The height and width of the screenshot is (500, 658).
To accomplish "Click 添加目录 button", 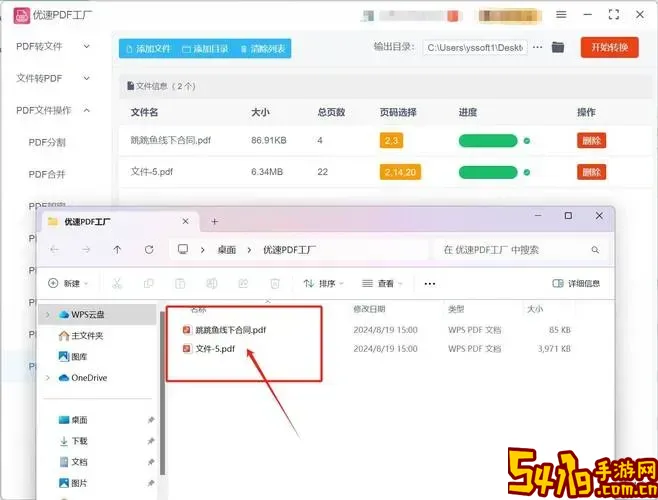I will [x=205, y=49].
